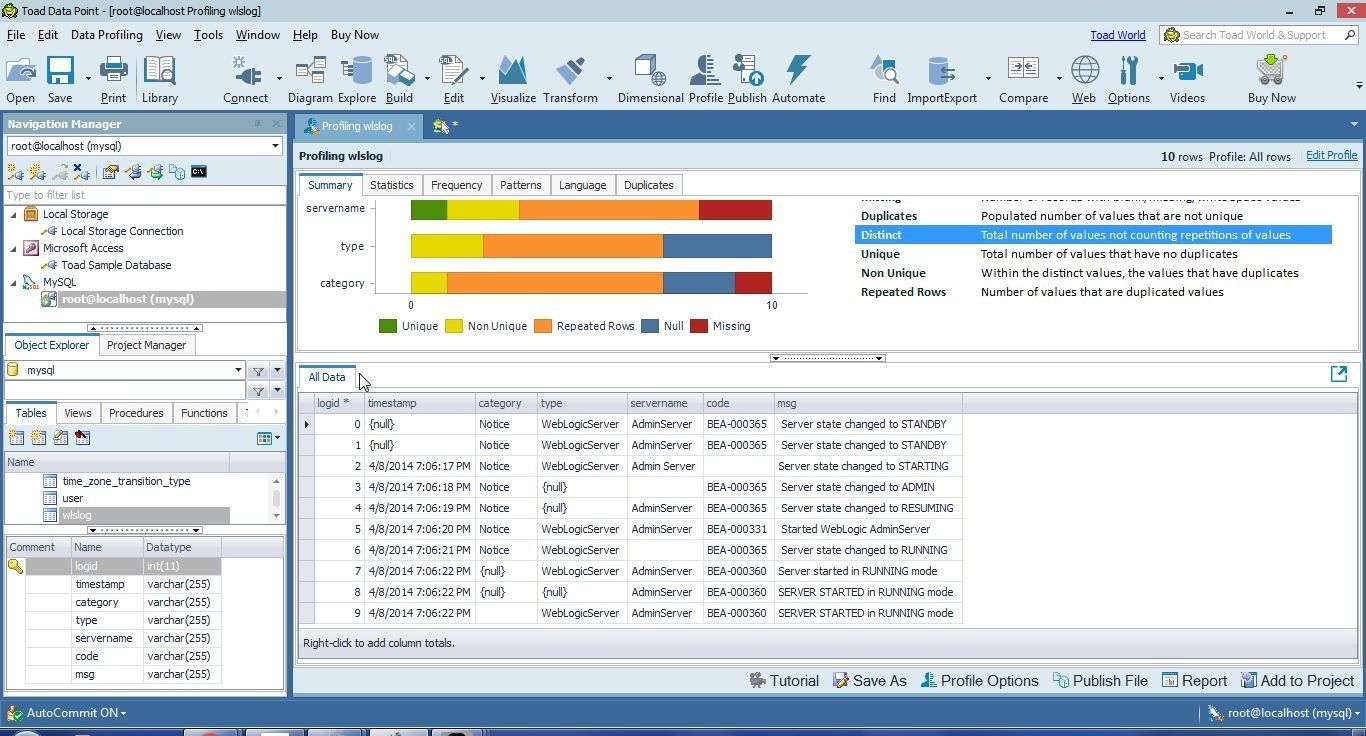The width and height of the screenshot is (1366, 736).
Task: Switch to the Project Manager tab
Action: coord(146,345)
